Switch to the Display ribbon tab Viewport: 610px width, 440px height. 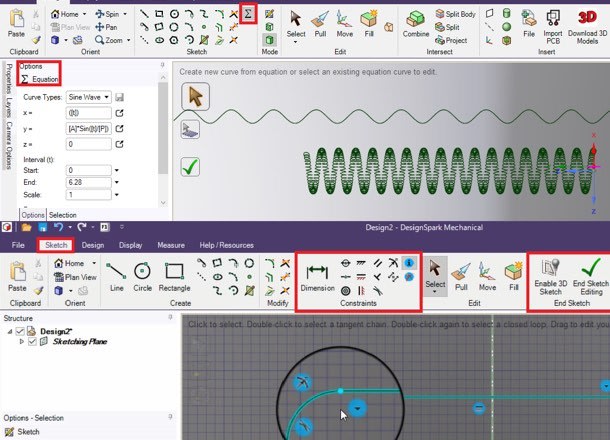click(x=130, y=245)
